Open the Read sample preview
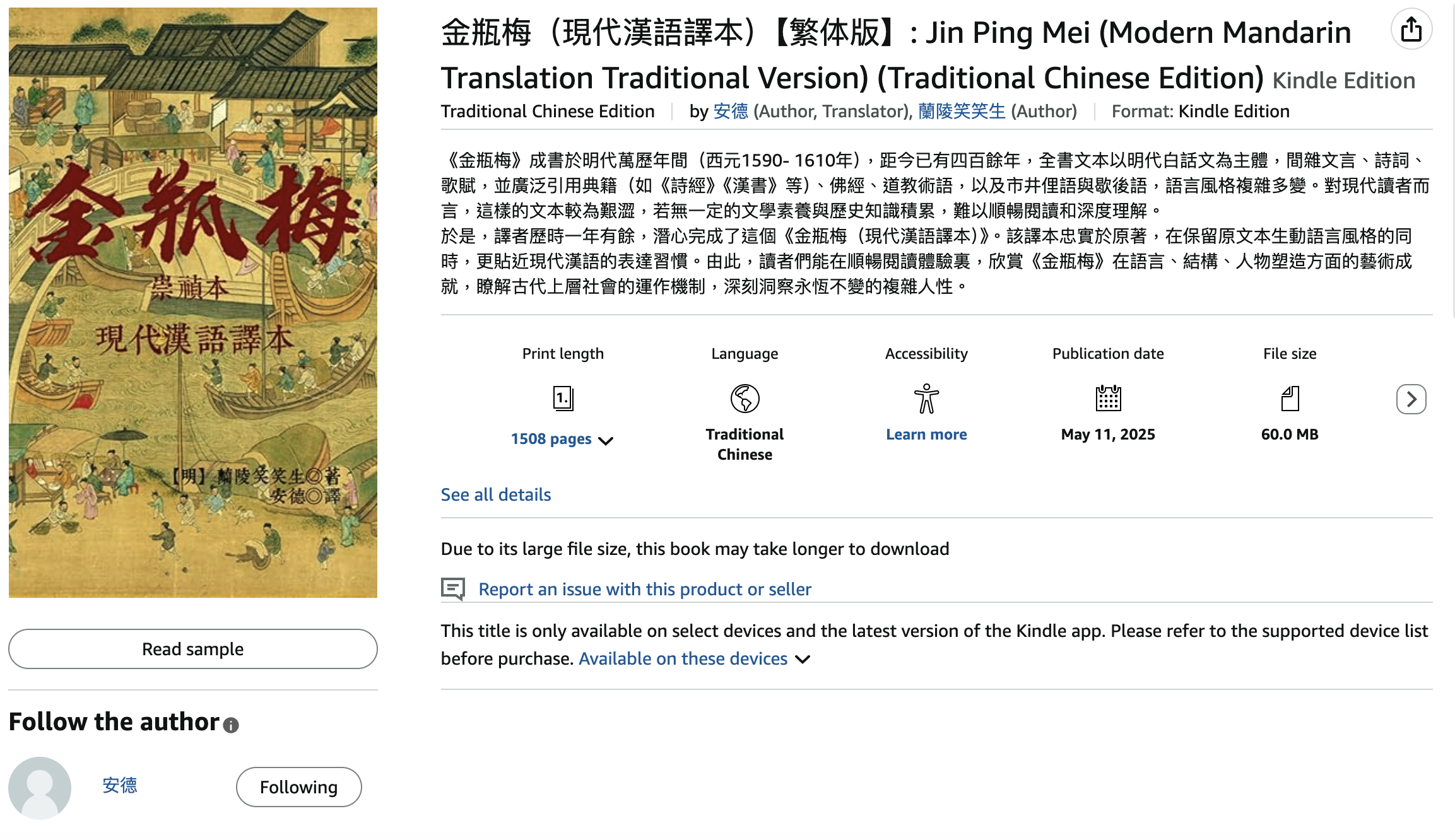Image resolution: width=1455 pixels, height=840 pixels. coord(192,649)
